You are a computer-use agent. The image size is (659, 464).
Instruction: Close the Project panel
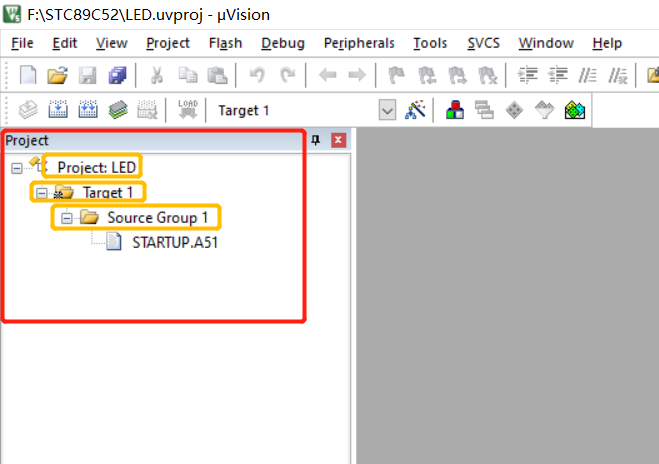[x=338, y=140]
